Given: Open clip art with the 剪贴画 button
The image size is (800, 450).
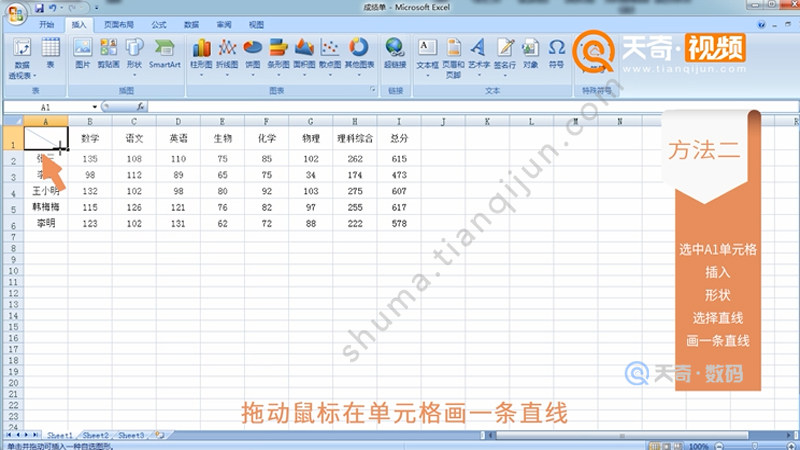Looking at the screenshot, I should click(x=108, y=53).
